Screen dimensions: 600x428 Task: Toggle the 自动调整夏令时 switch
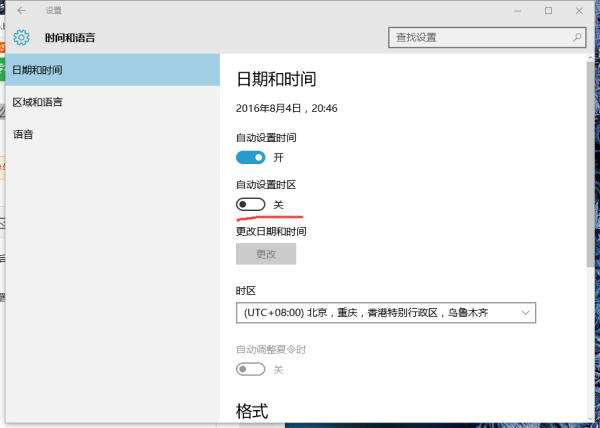pyautogui.click(x=251, y=369)
